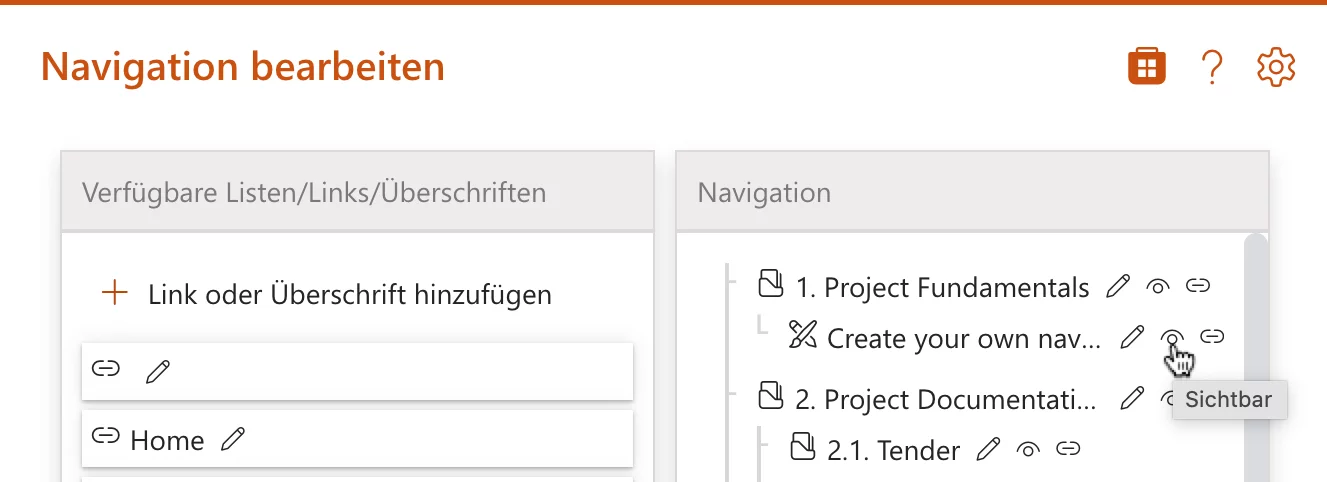Select the 1. Project Fundamentals tree node
This screenshot has height=482, width=1327.
[x=941, y=288]
